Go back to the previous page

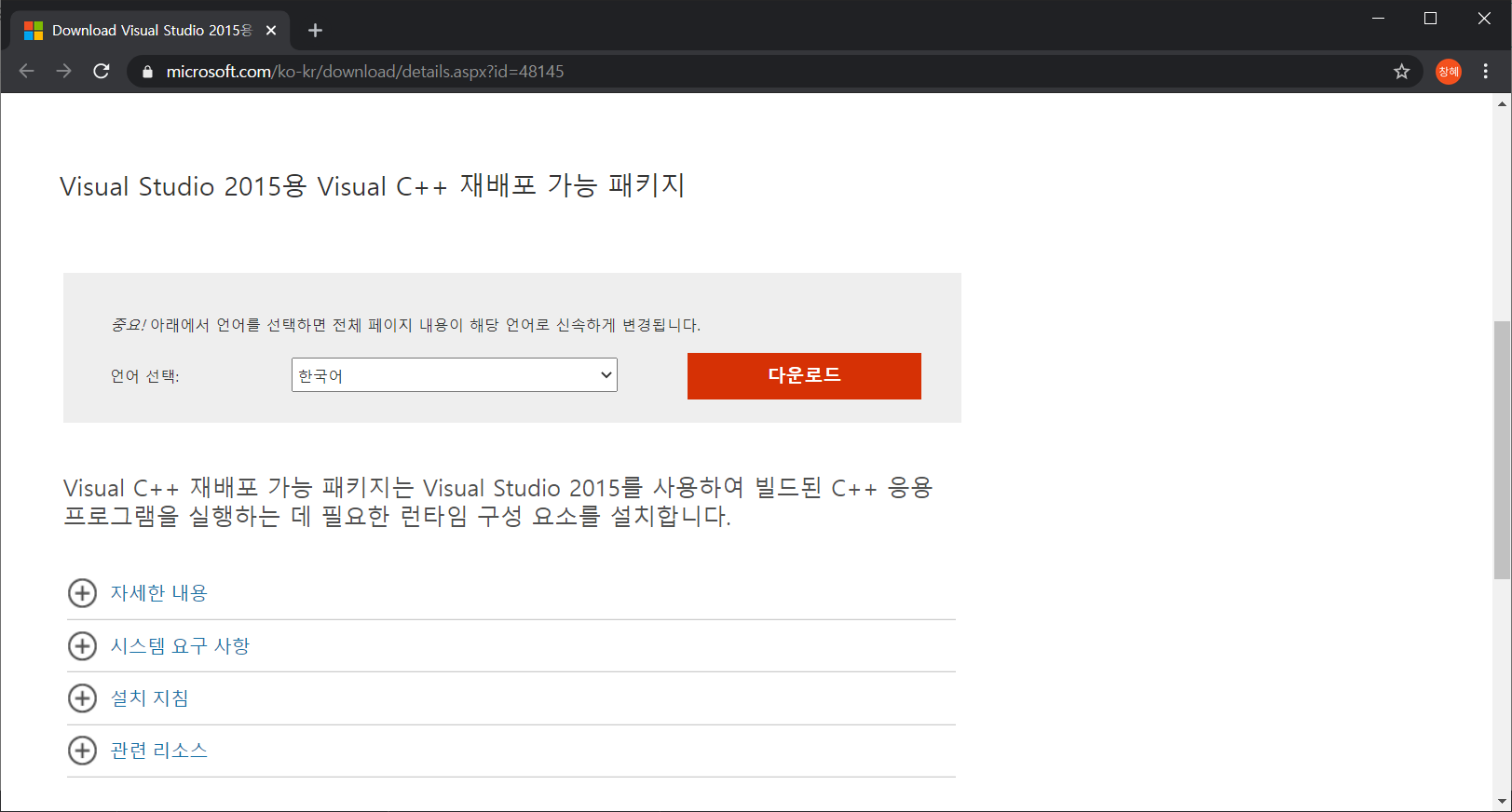tap(26, 72)
